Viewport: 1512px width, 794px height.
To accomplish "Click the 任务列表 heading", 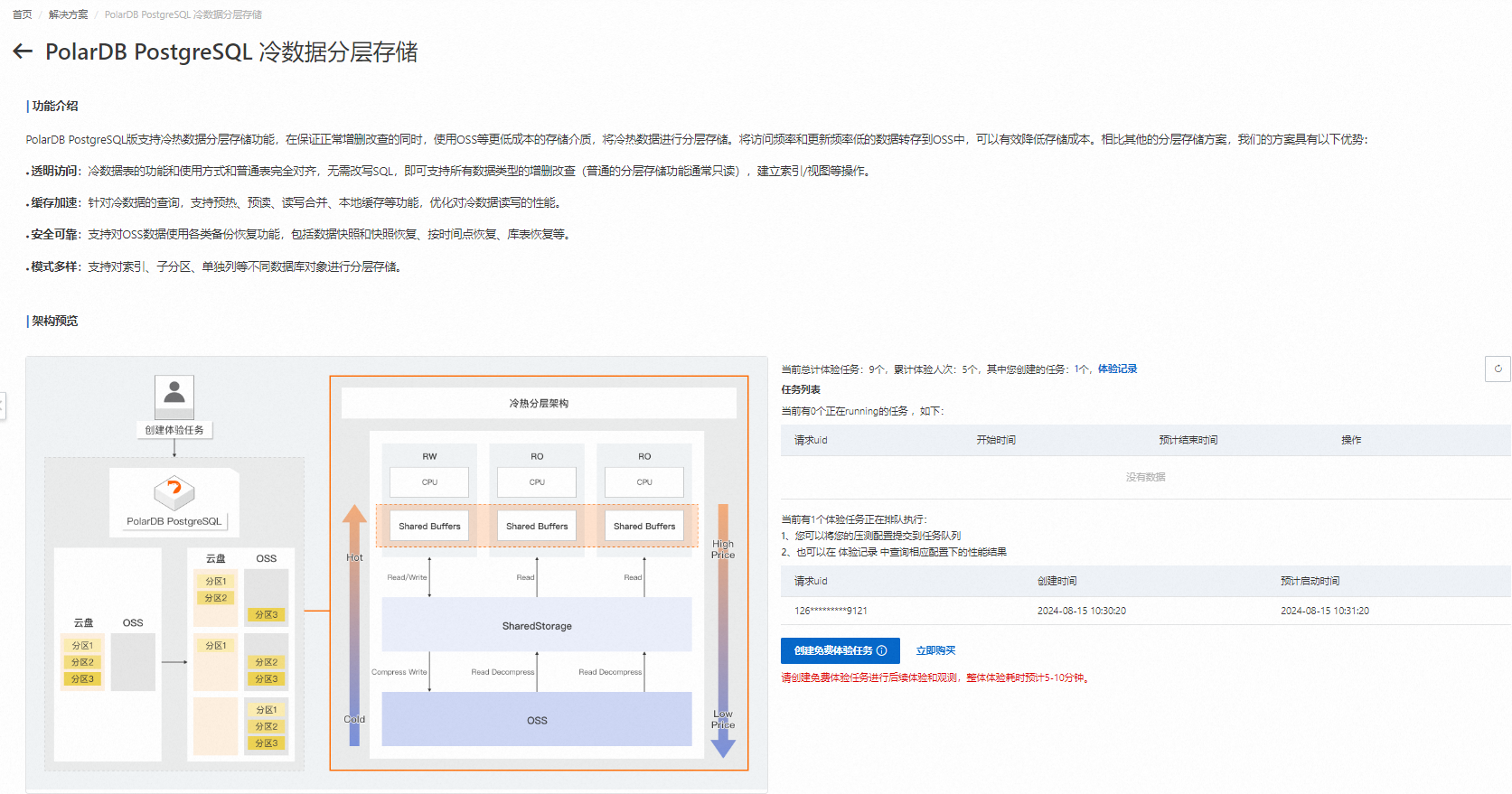I will 801,389.
